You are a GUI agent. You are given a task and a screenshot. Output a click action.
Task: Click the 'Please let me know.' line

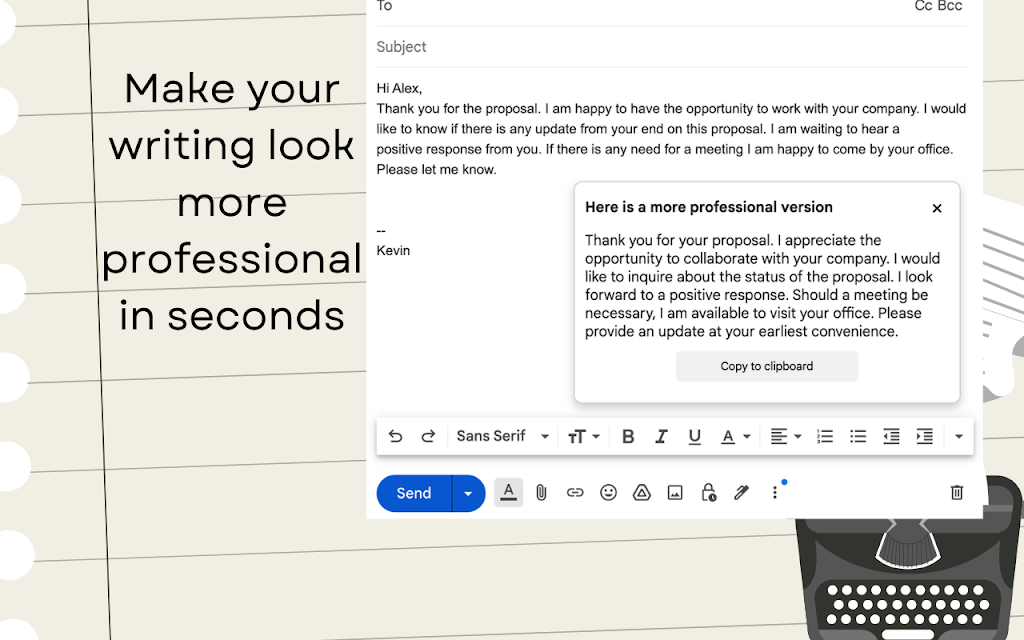pos(436,170)
